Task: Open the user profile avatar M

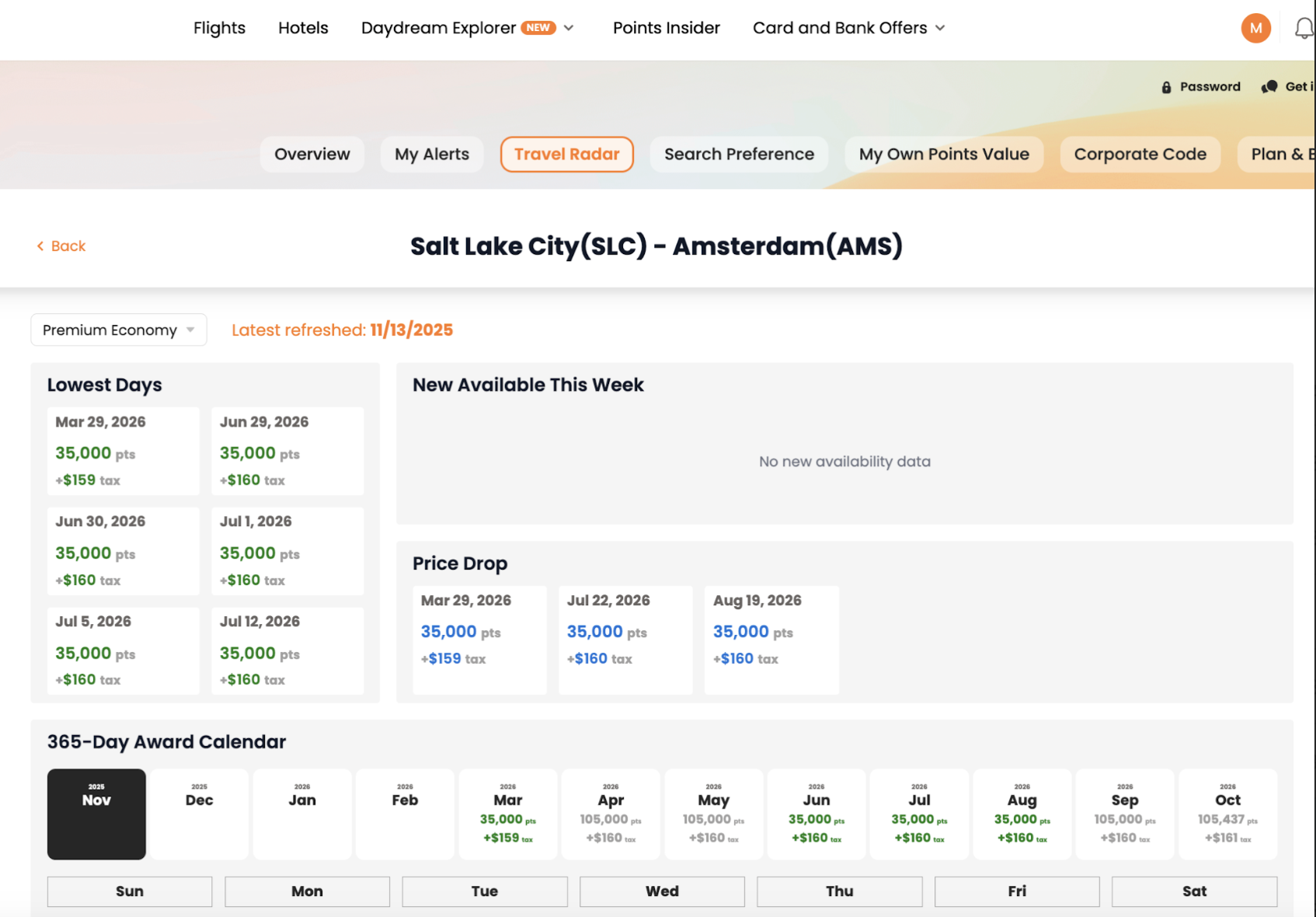Action: (x=1255, y=29)
